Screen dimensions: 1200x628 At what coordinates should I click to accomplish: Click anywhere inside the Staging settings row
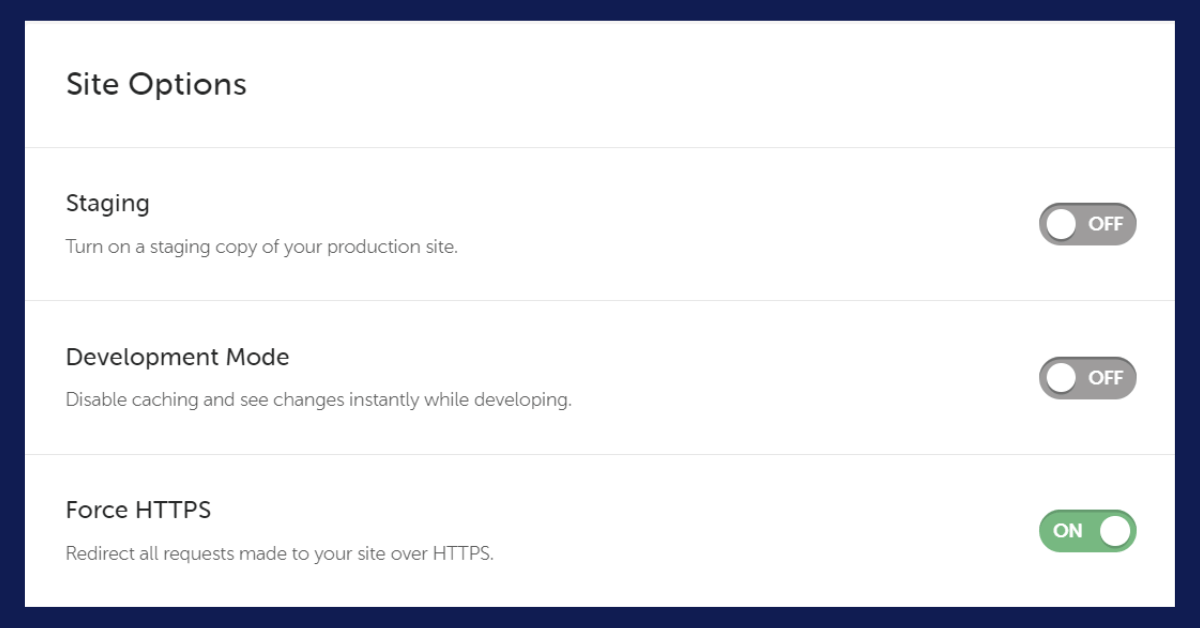pyautogui.click(x=600, y=224)
